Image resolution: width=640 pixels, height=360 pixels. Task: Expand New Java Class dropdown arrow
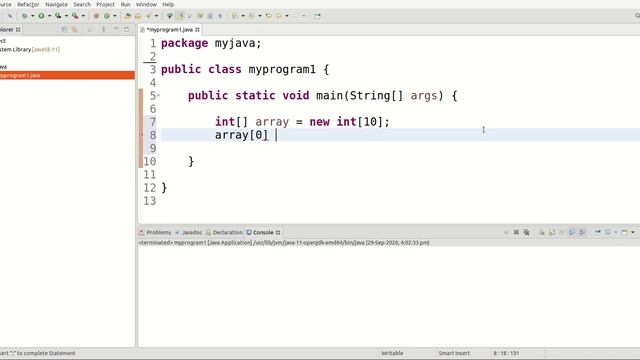(115, 16)
